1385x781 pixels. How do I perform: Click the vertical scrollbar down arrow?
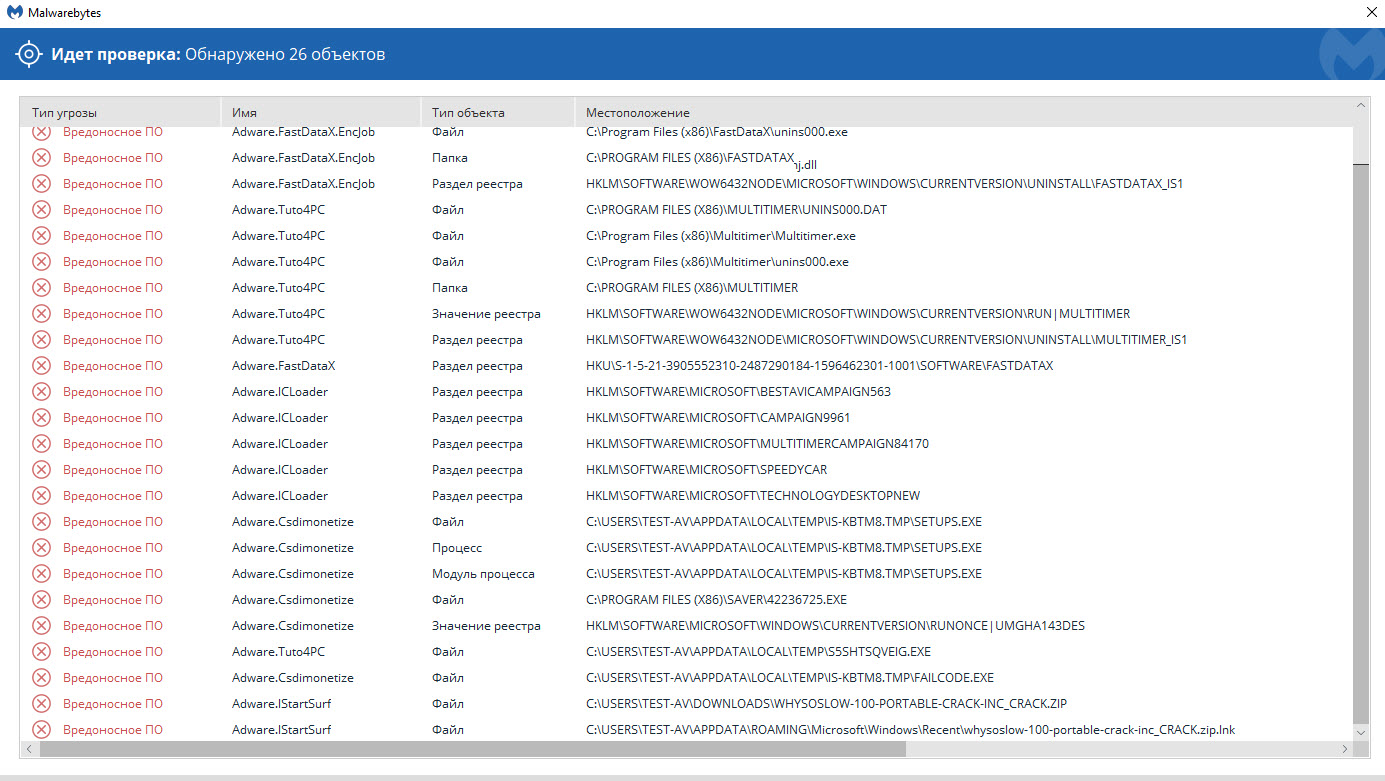pos(1361,733)
